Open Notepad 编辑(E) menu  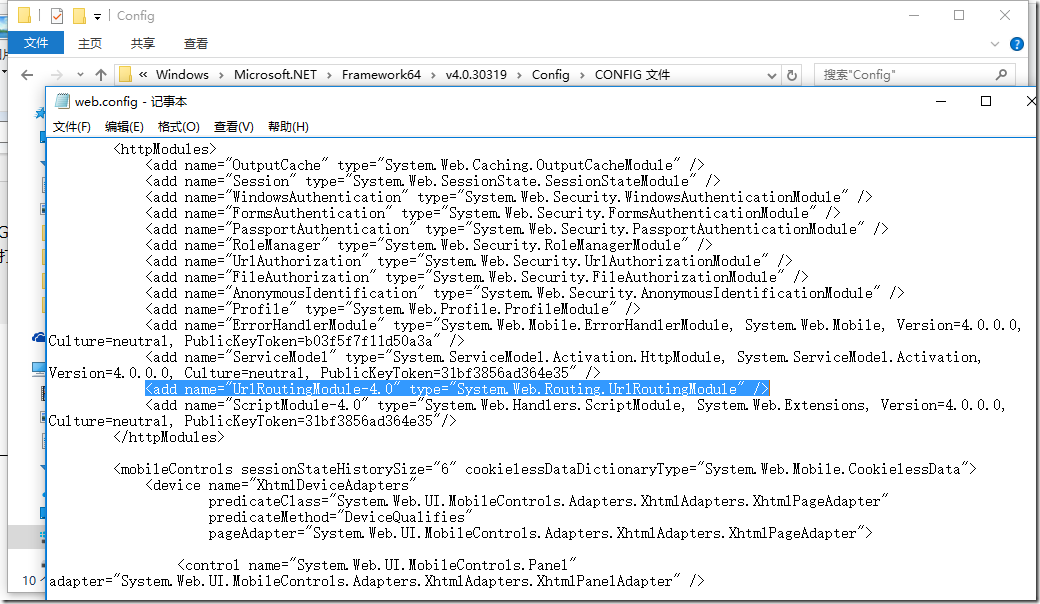(124, 127)
